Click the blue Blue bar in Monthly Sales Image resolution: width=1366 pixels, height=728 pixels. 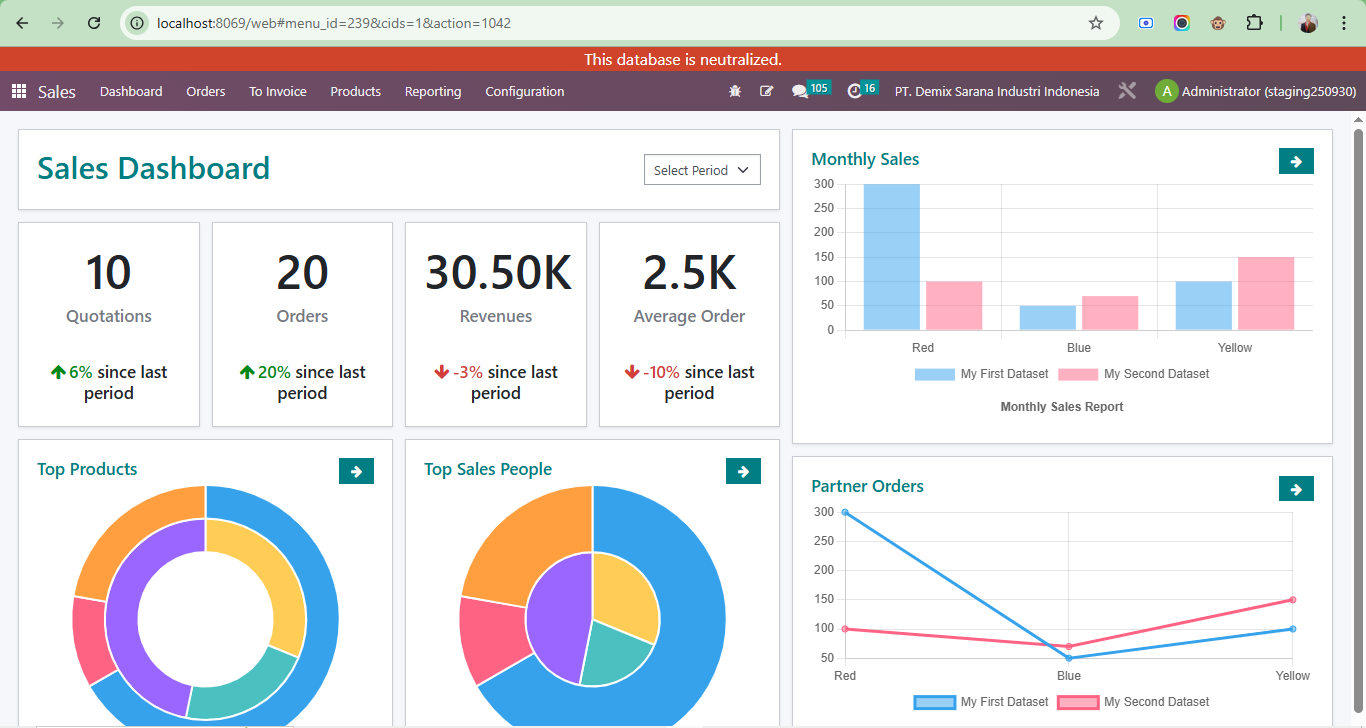[1048, 317]
